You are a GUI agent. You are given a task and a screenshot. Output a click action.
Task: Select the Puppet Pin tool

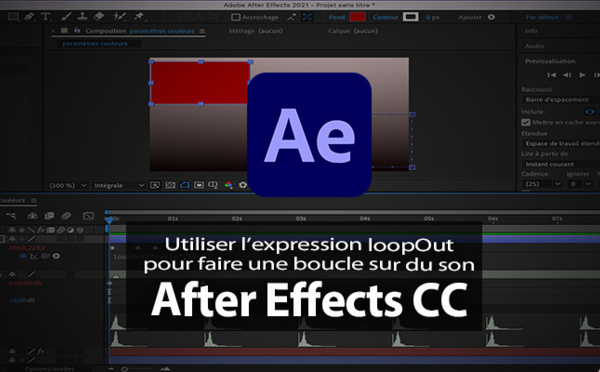point(139,17)
